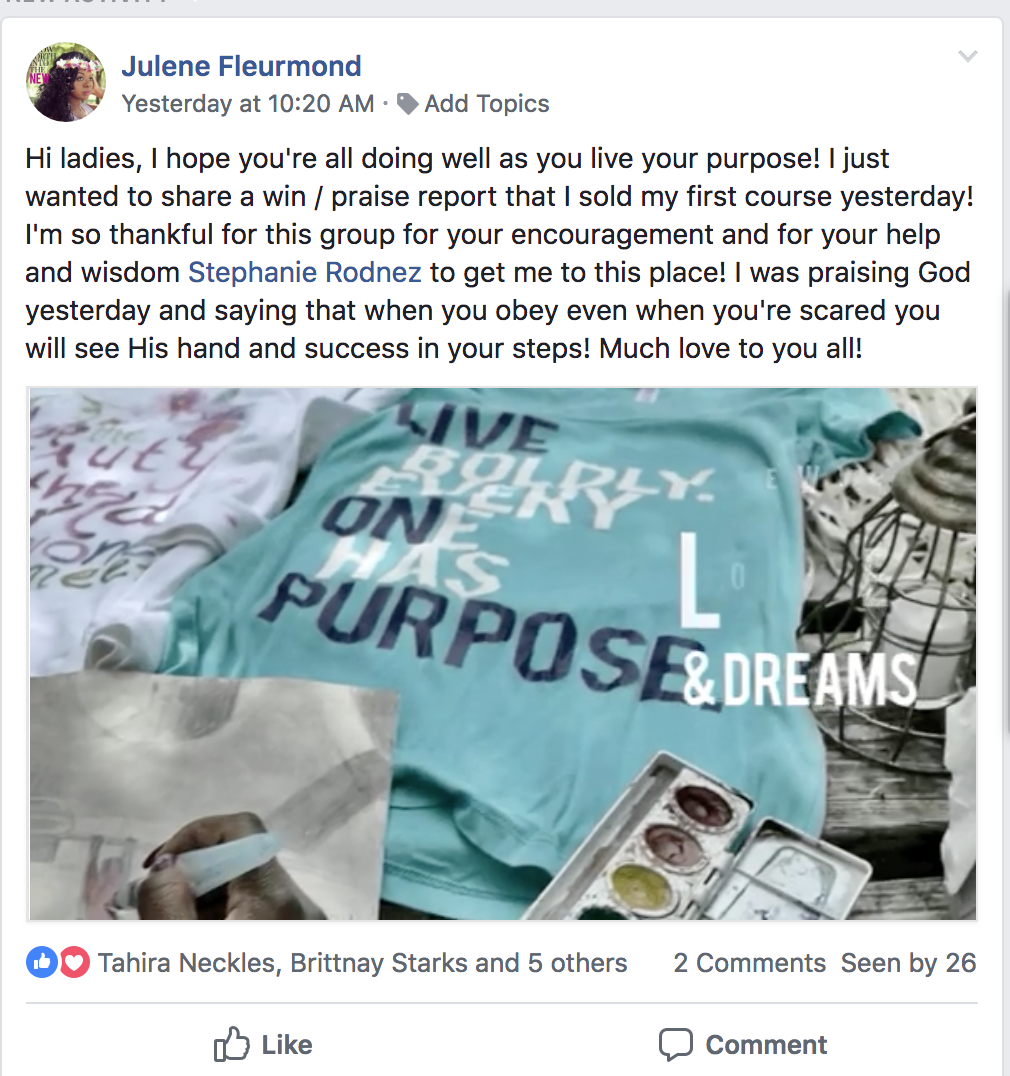
Task: Click the Add Topics tag icon
Action: tap(408, 104)
